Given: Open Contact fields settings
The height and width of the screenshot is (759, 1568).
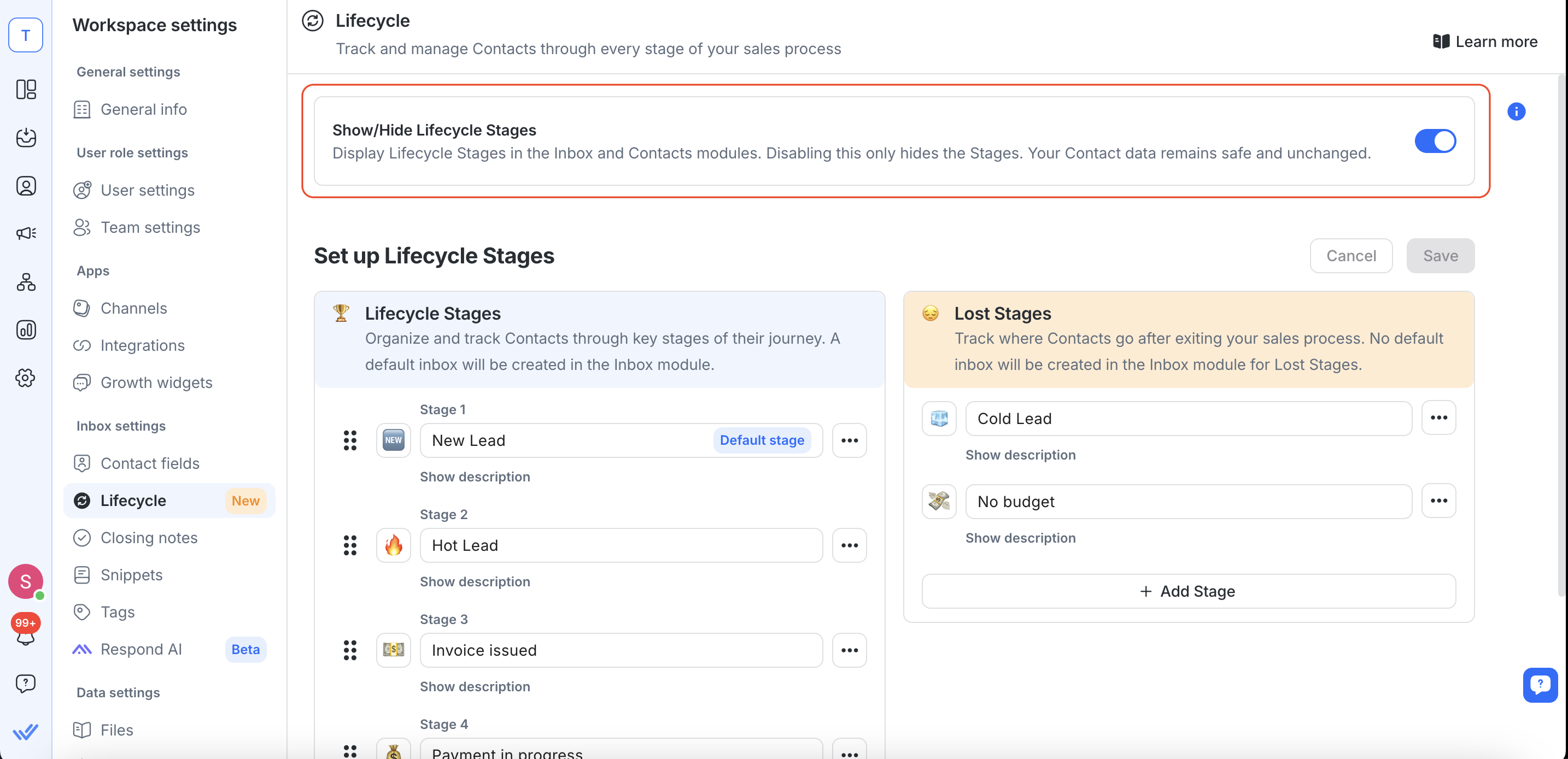Looking at the screenshot, I should click(x=150, y=463).
